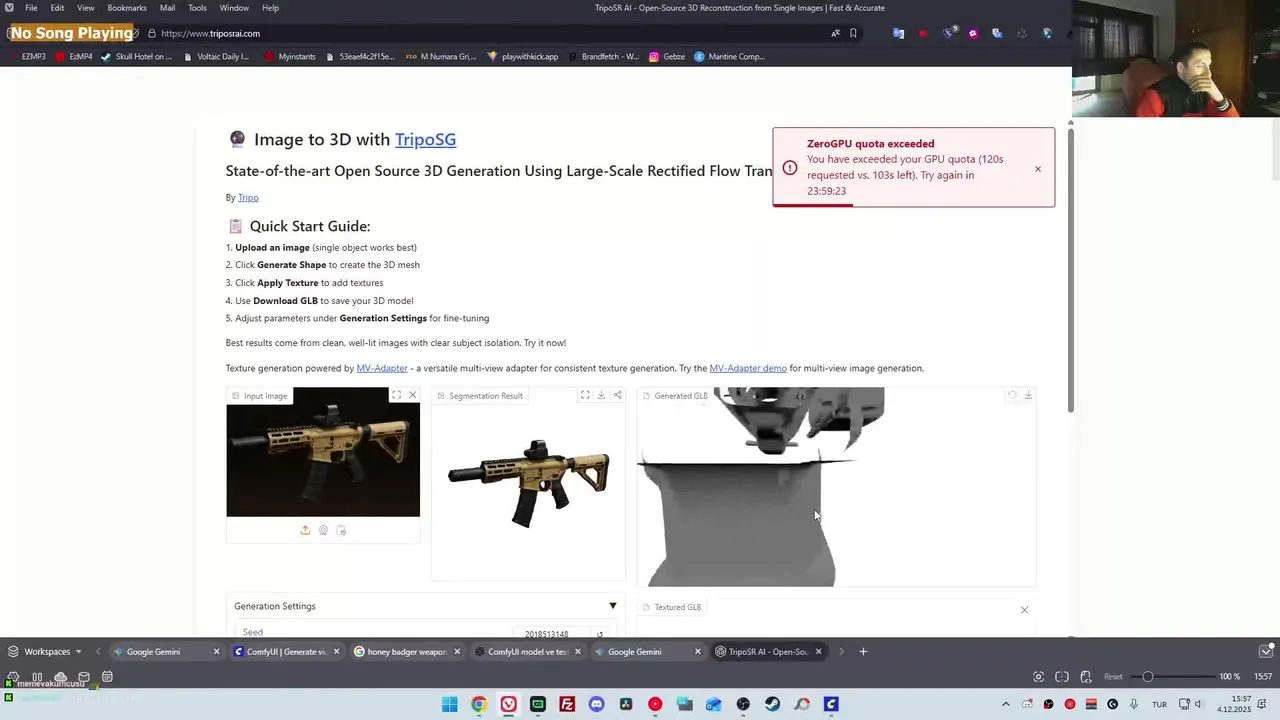Click the tab list dropdown arrow at bar end

tap(1266, 652)
